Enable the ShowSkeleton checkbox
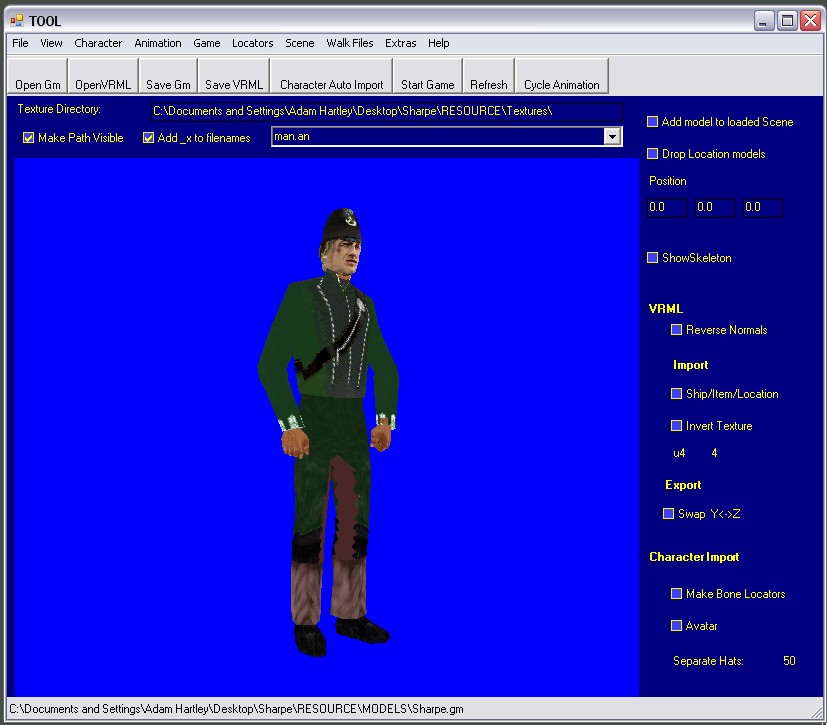 [x=652, y=258]
